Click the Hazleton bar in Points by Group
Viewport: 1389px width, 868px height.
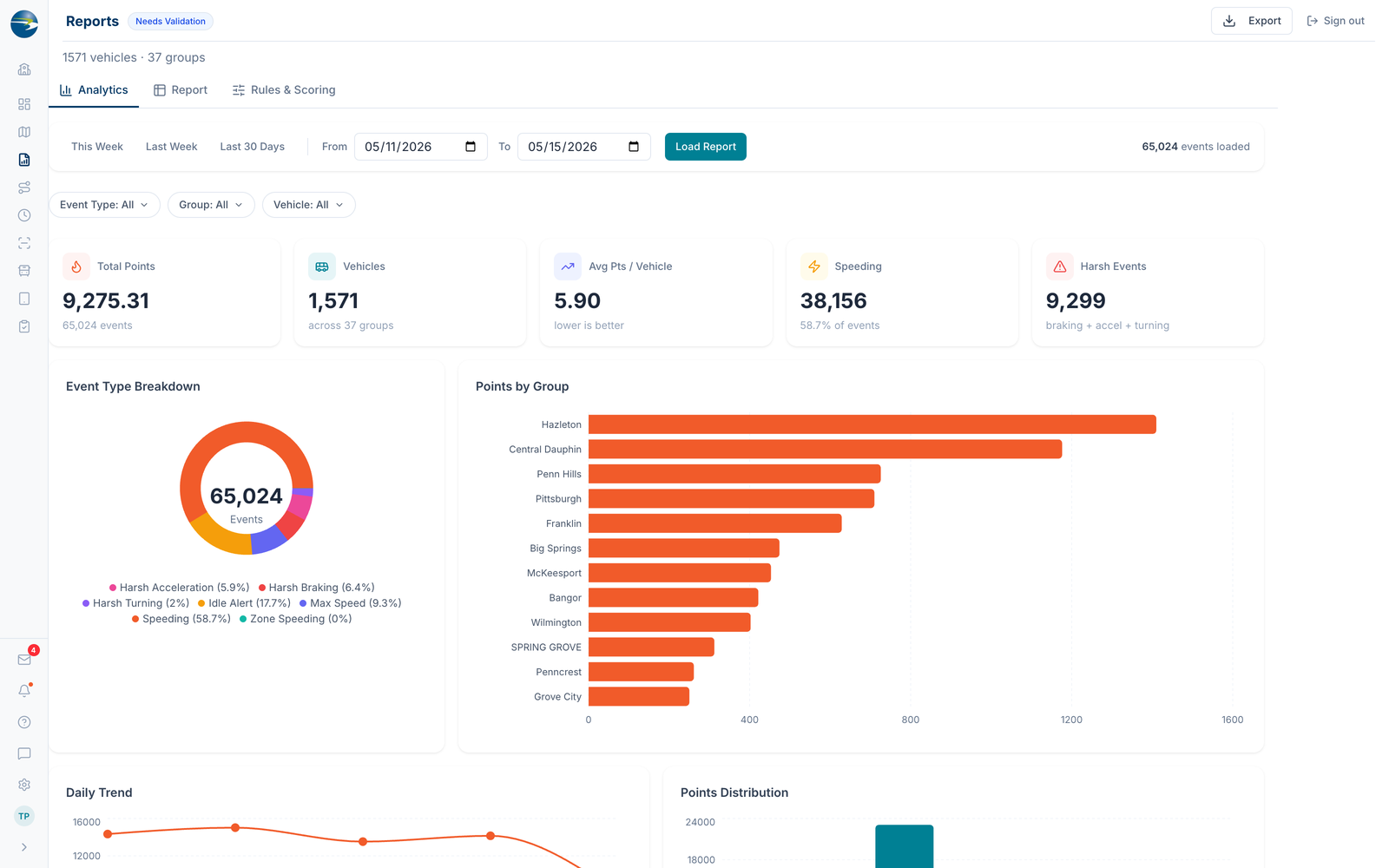(x=872, y=424)
